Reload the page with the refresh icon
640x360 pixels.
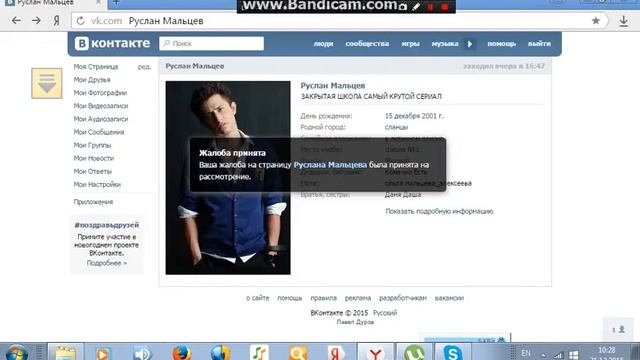80,21
